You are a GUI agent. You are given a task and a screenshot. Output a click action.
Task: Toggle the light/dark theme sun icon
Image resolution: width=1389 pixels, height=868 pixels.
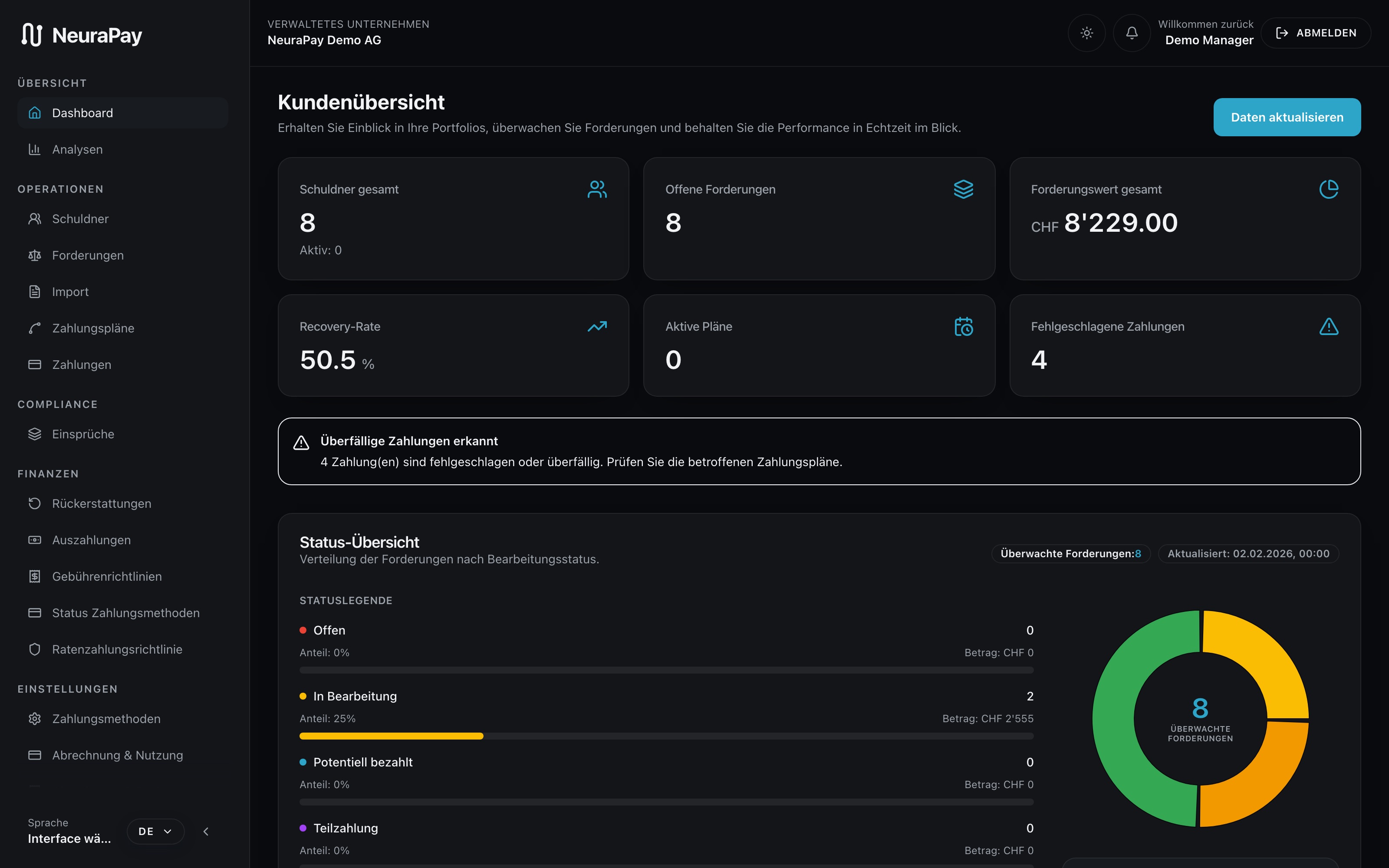coord(1086,33)
